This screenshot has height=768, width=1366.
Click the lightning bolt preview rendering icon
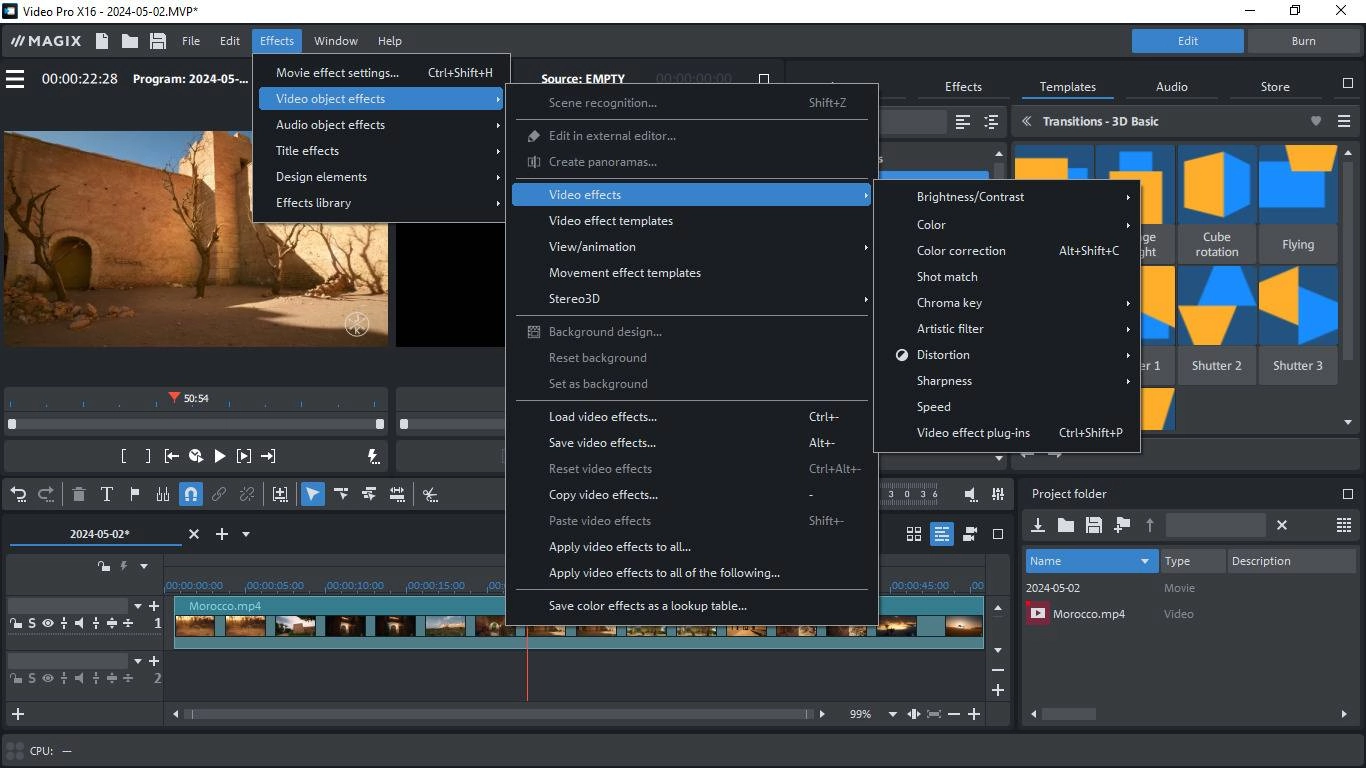click(x=373, y=456)
